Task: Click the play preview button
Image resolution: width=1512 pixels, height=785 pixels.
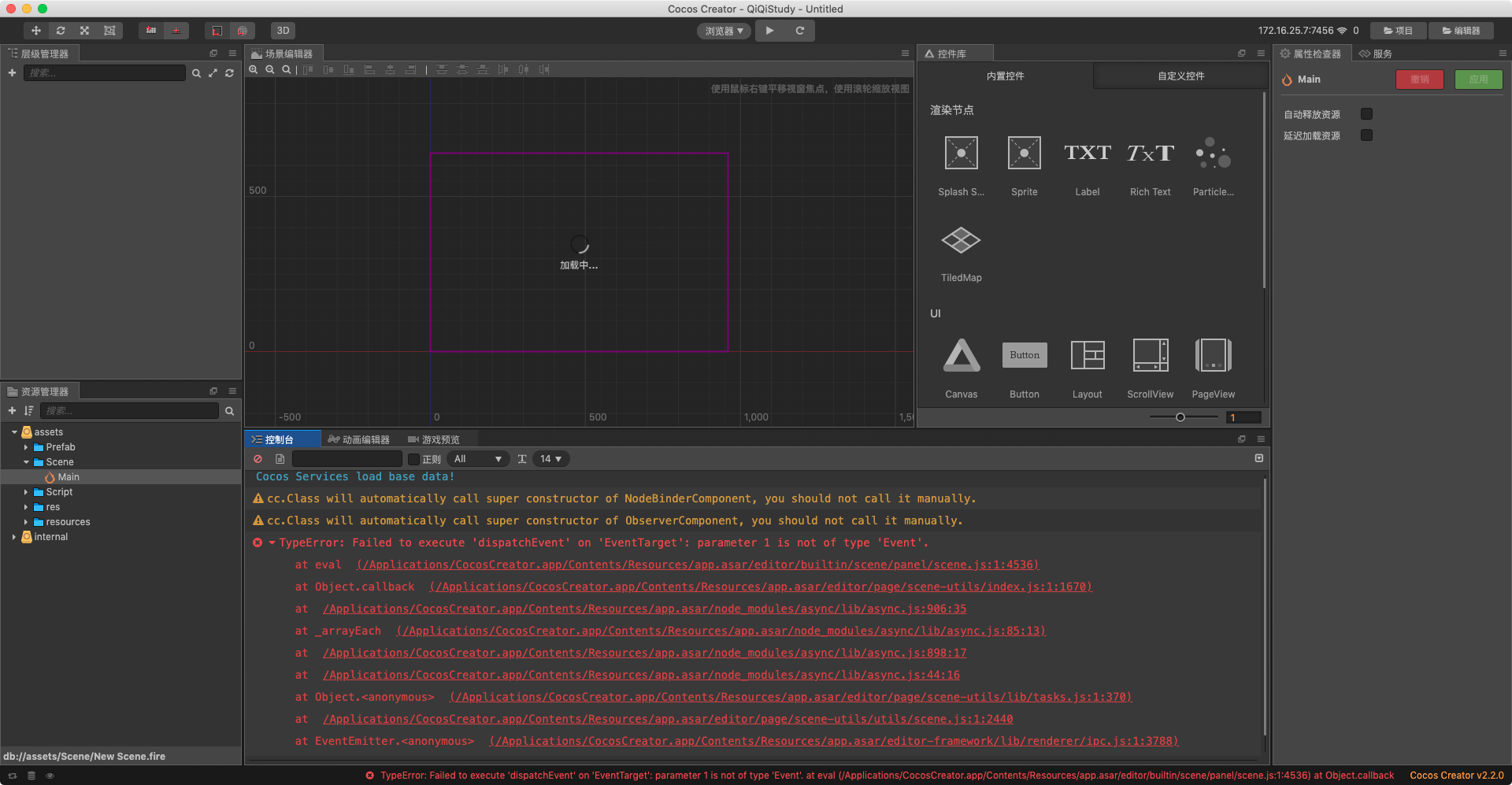Action: pyautogui.click(x=769, y=31)
